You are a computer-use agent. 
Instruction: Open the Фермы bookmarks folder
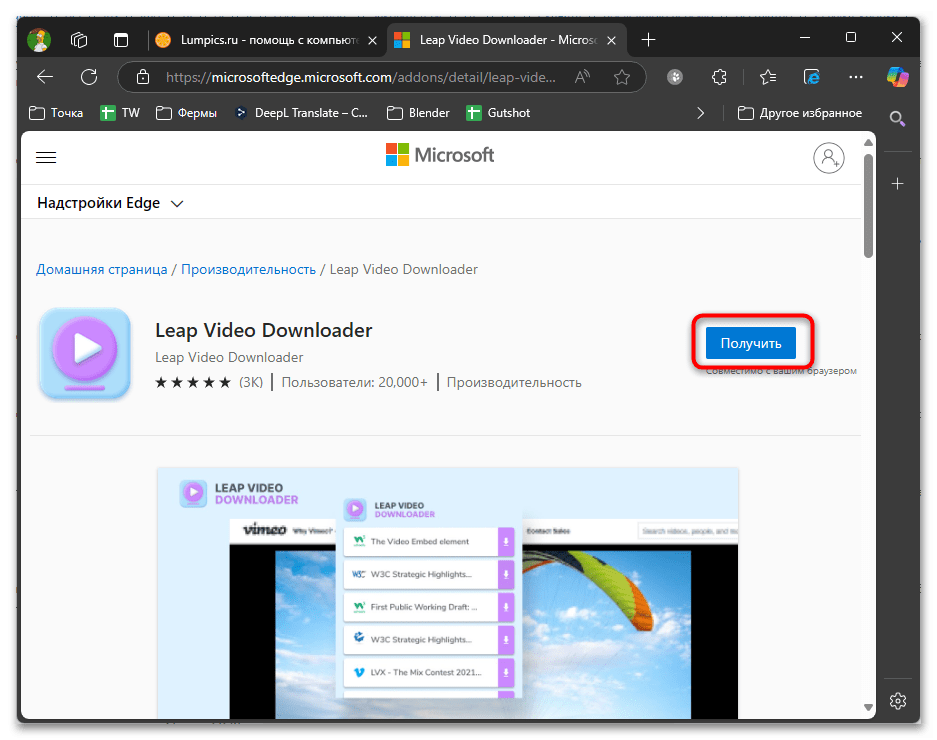click(x=186, y=113)
